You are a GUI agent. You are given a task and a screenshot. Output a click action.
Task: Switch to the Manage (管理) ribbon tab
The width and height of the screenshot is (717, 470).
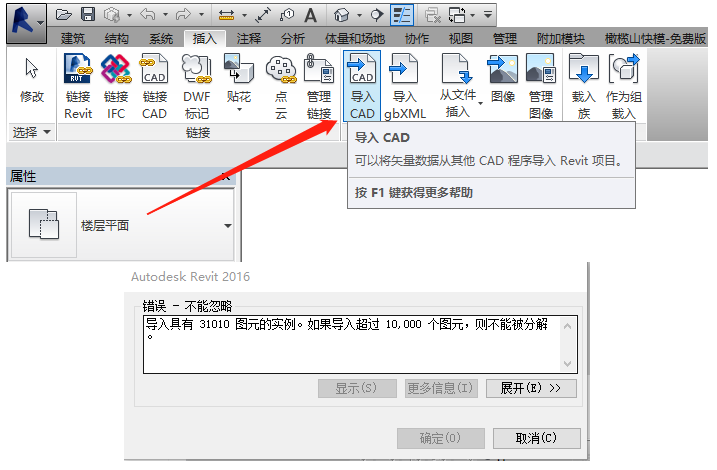(505, 39)
